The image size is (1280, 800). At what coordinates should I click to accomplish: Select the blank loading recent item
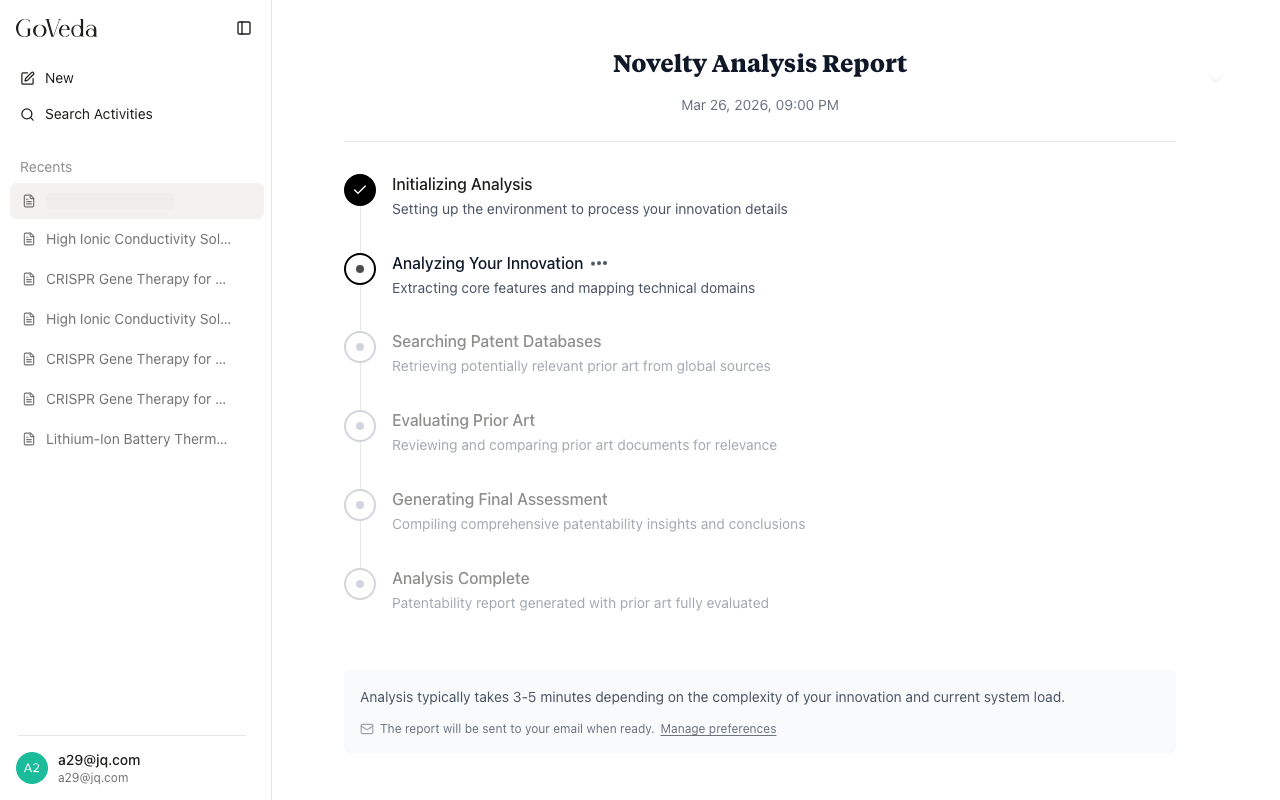click(137, 201)
